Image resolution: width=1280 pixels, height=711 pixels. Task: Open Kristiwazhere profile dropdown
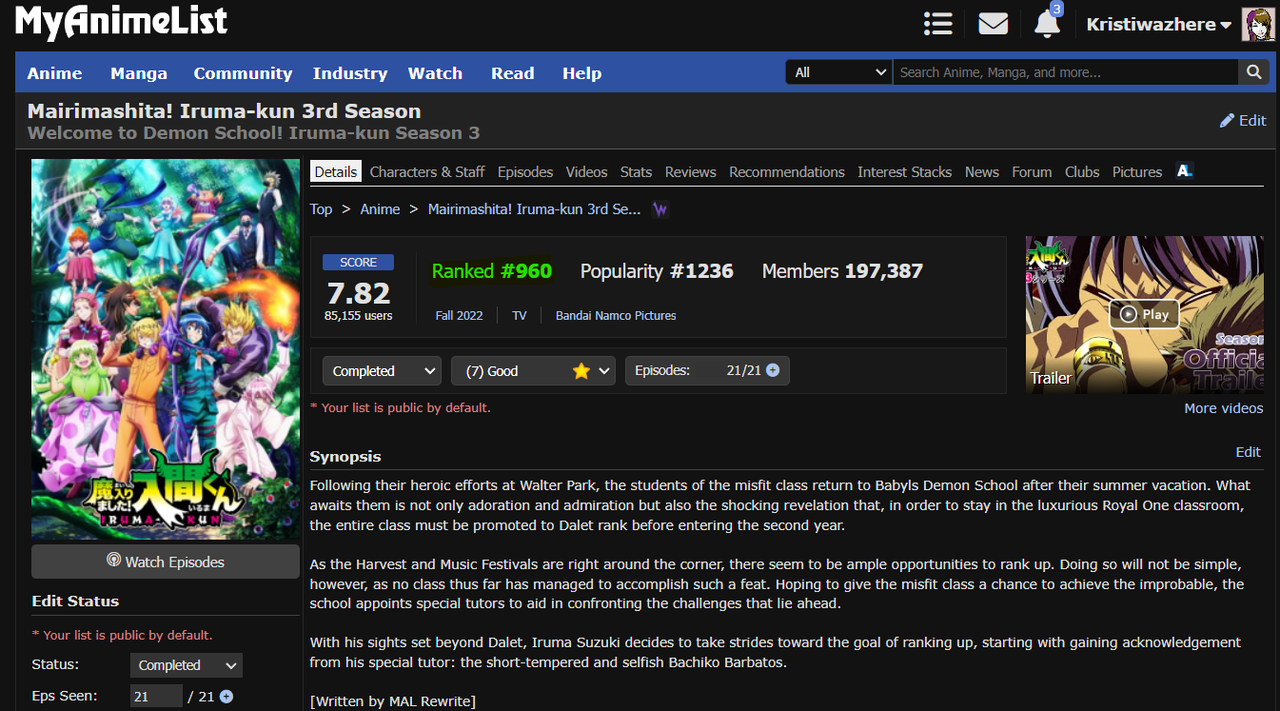click(1159, 24)
